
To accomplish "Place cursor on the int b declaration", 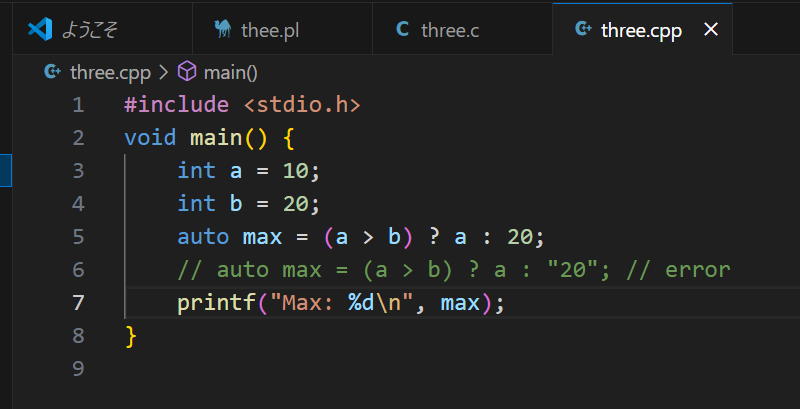I will [247, 204].
